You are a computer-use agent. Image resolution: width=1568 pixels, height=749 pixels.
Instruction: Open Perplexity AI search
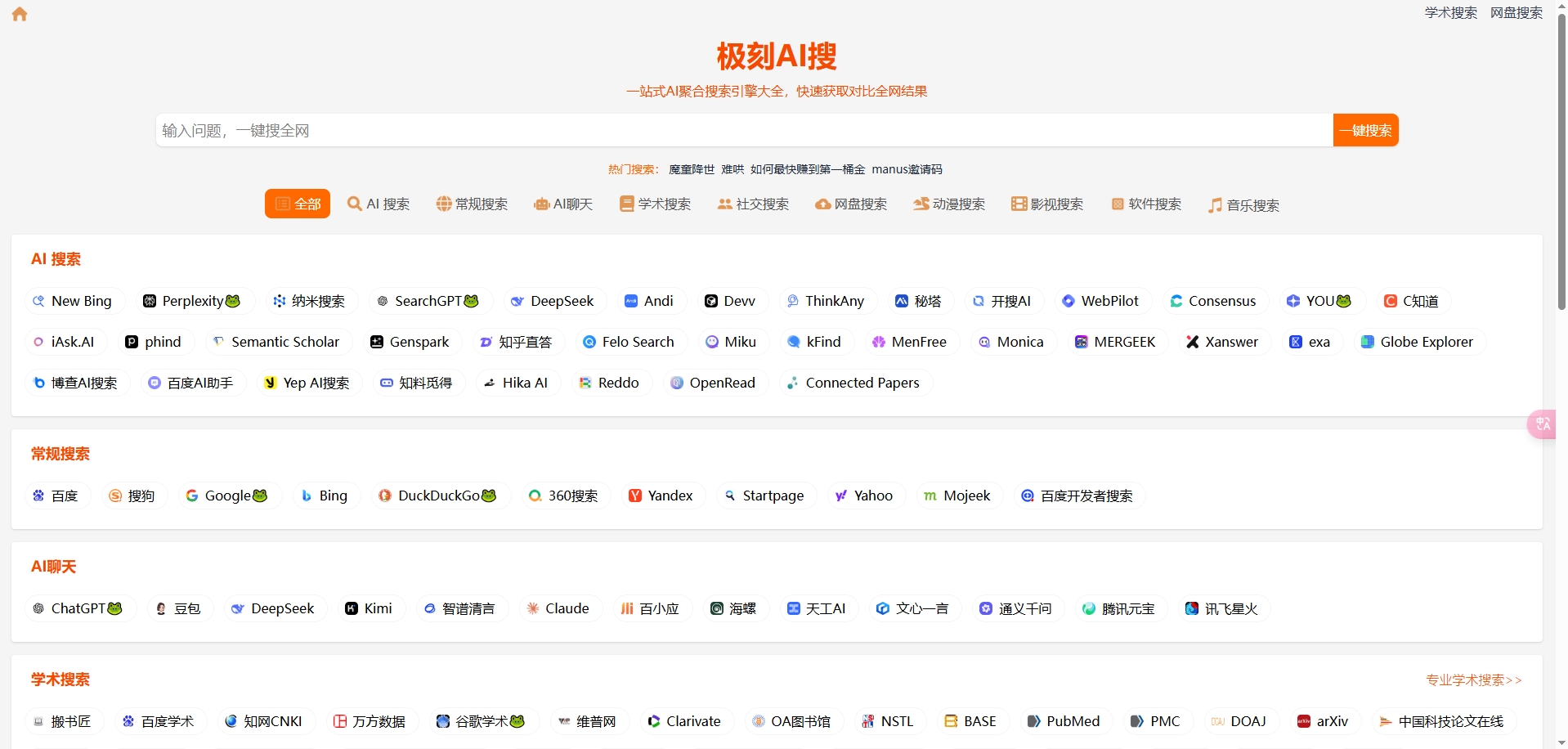click(193, 301)
